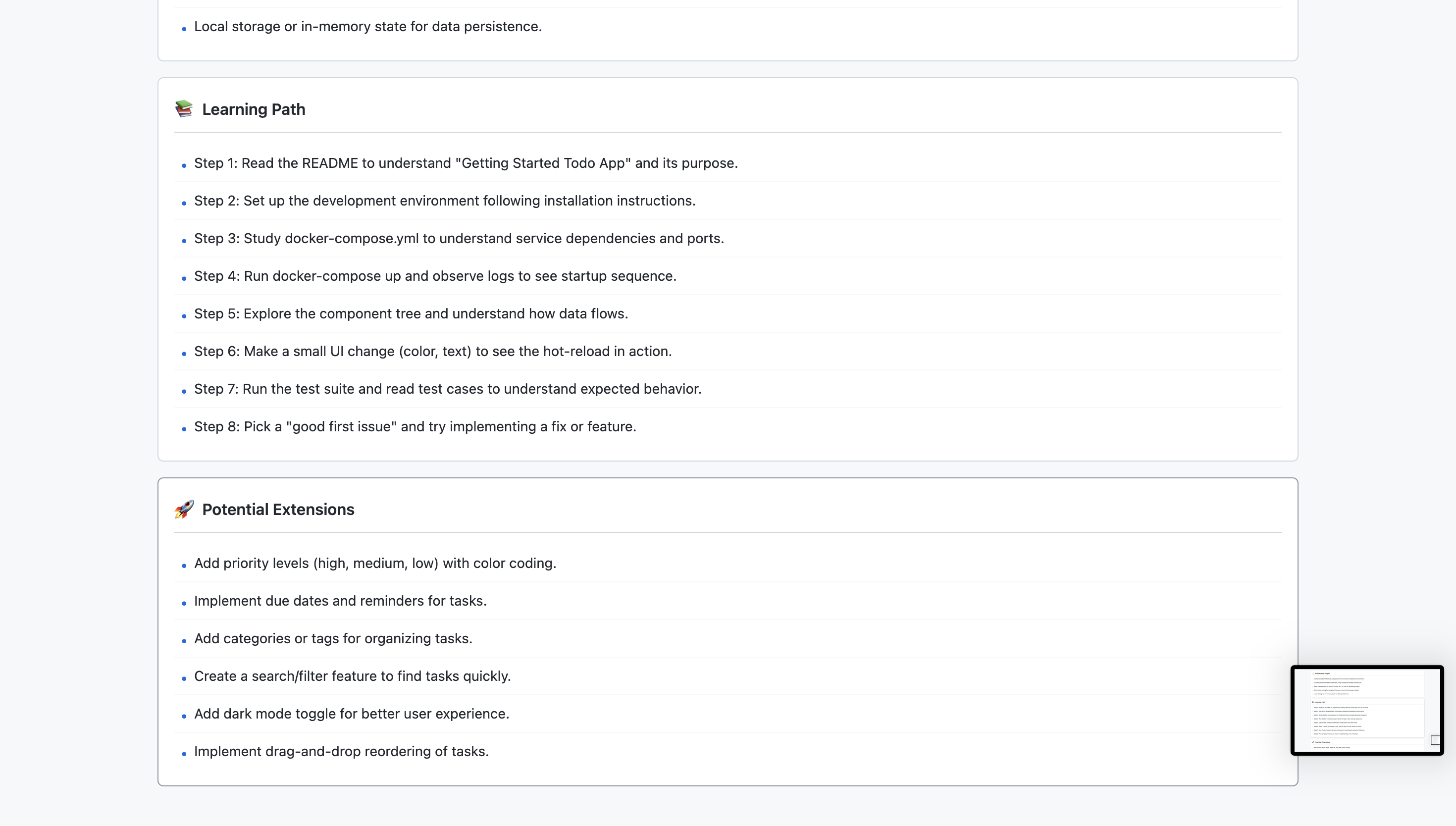Screen dimensions: 1456x826
Task: Select the categories or tags item
Action: click(x=333, y=639)
